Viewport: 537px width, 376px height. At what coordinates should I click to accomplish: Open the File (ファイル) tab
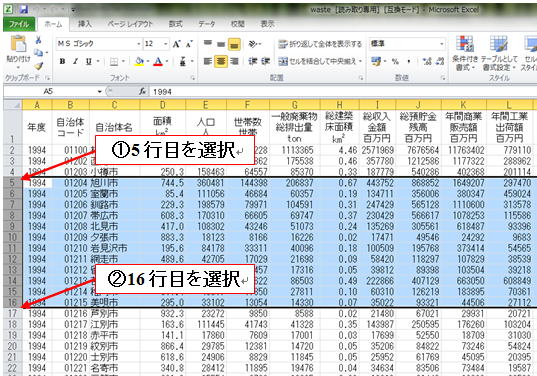click(19, 24)
